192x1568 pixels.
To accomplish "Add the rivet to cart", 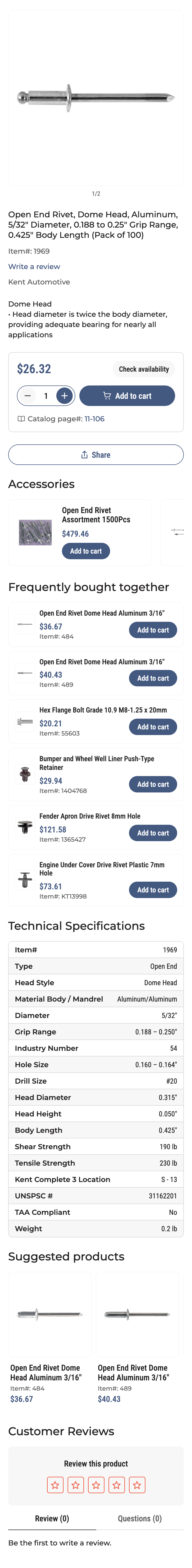I will coord(127,396).
